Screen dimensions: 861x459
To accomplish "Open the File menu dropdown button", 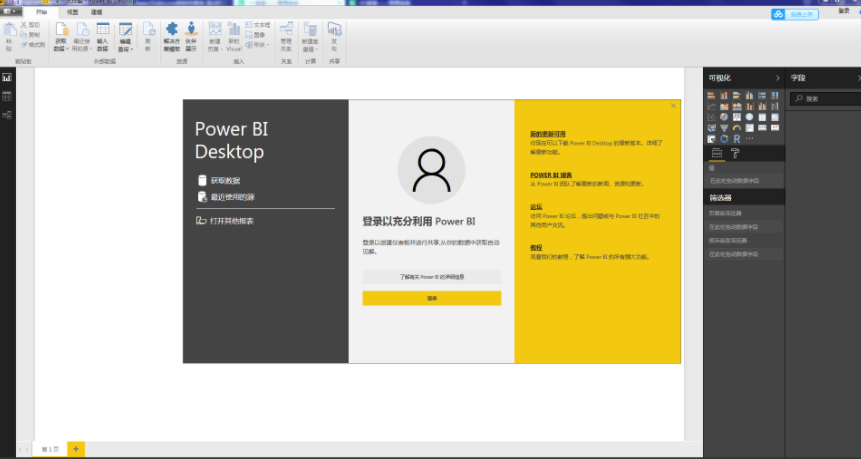I will point(11,12).
